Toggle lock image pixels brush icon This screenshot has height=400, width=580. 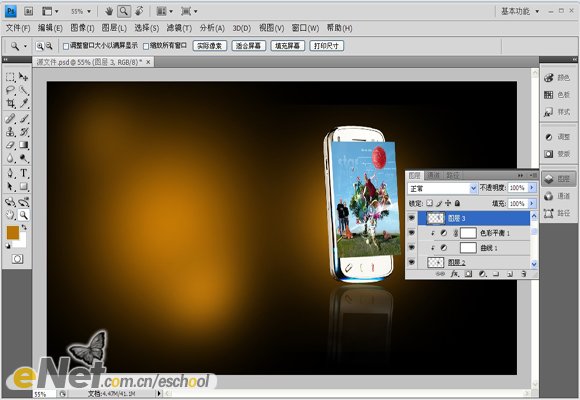(x=439, y=203)
